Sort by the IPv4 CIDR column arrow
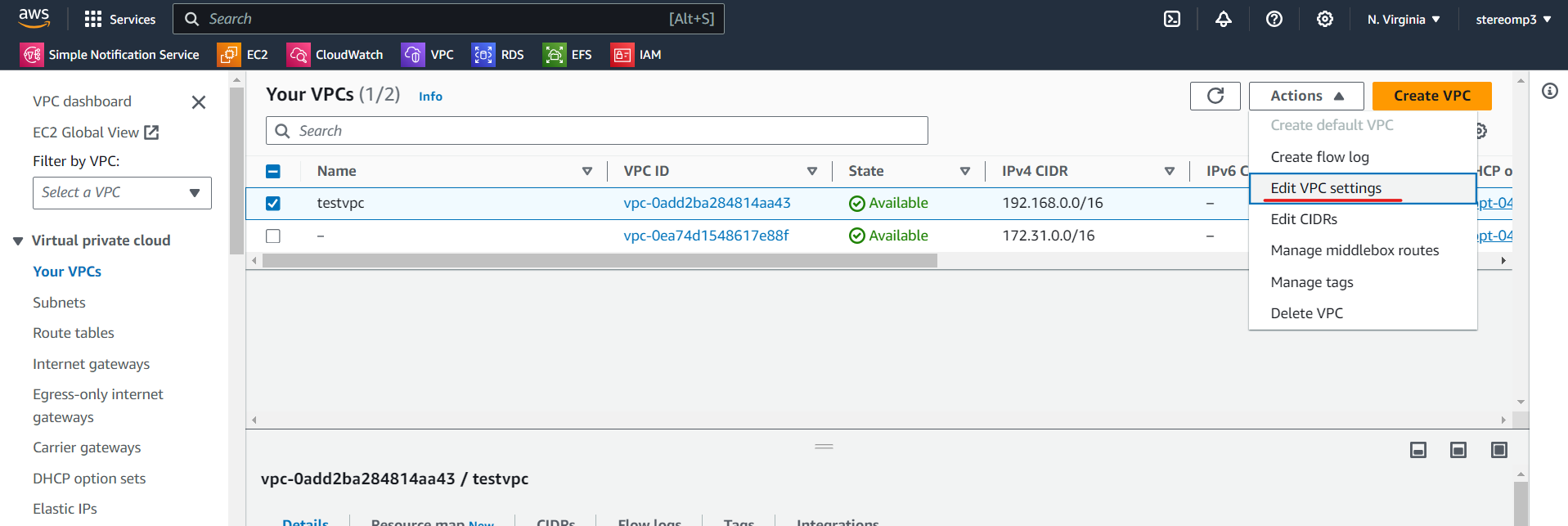The height and width of the screenshot is (526, 1568). (x=1170, y=171)
